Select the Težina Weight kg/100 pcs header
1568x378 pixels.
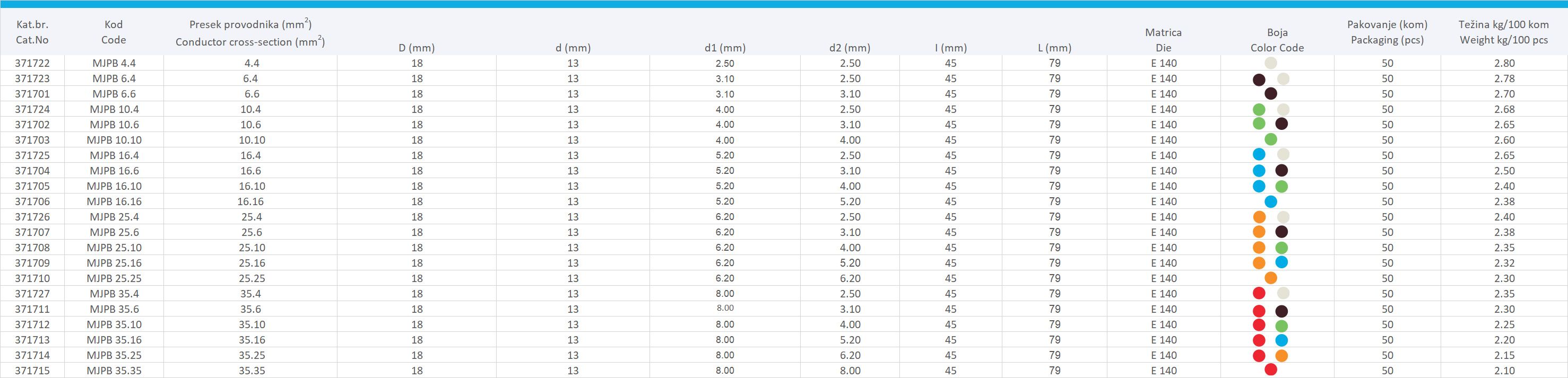point(1502,32)
